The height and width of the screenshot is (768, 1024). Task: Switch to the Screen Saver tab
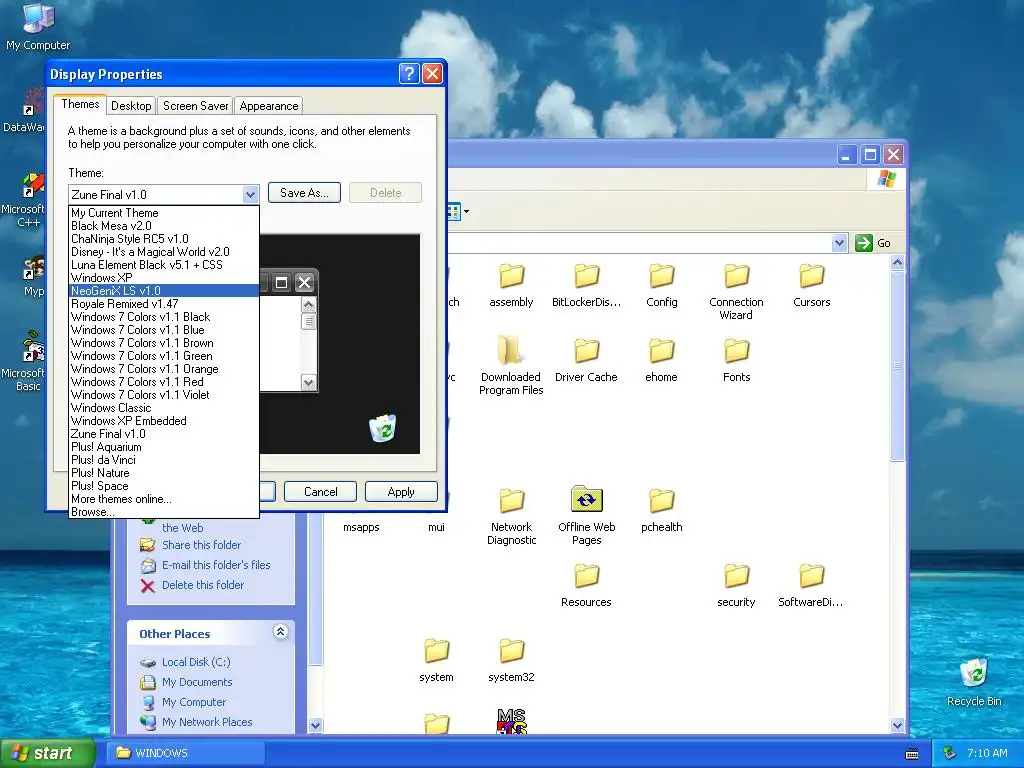click(x=195, y=106)
